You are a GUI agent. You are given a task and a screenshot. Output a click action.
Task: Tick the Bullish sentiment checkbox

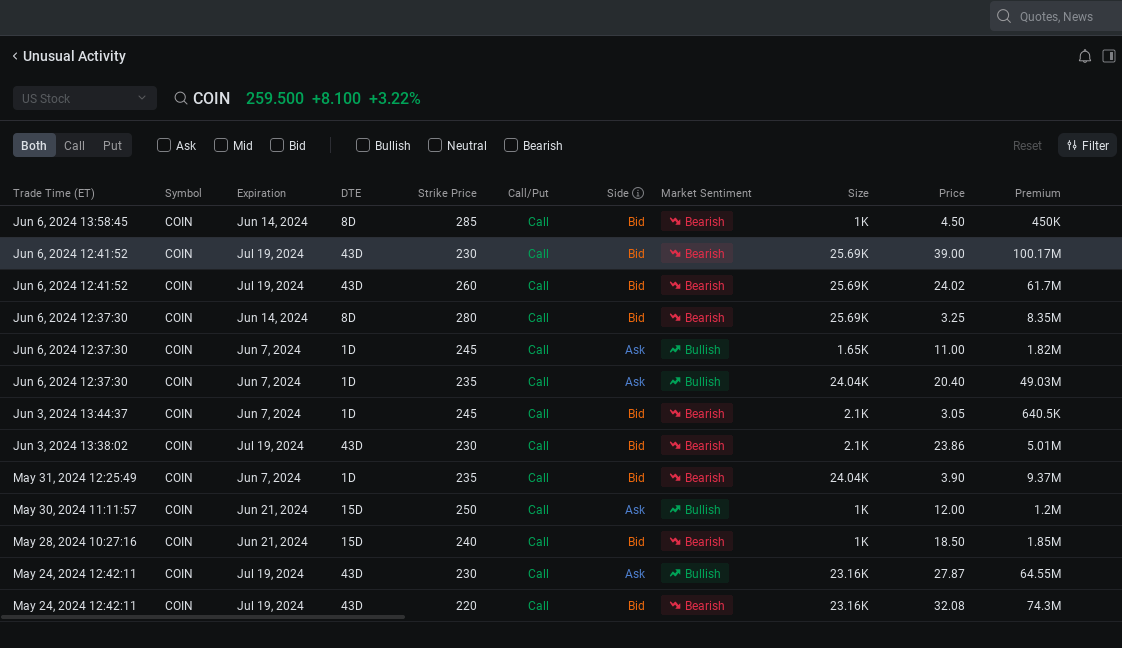tap(363, 145)
